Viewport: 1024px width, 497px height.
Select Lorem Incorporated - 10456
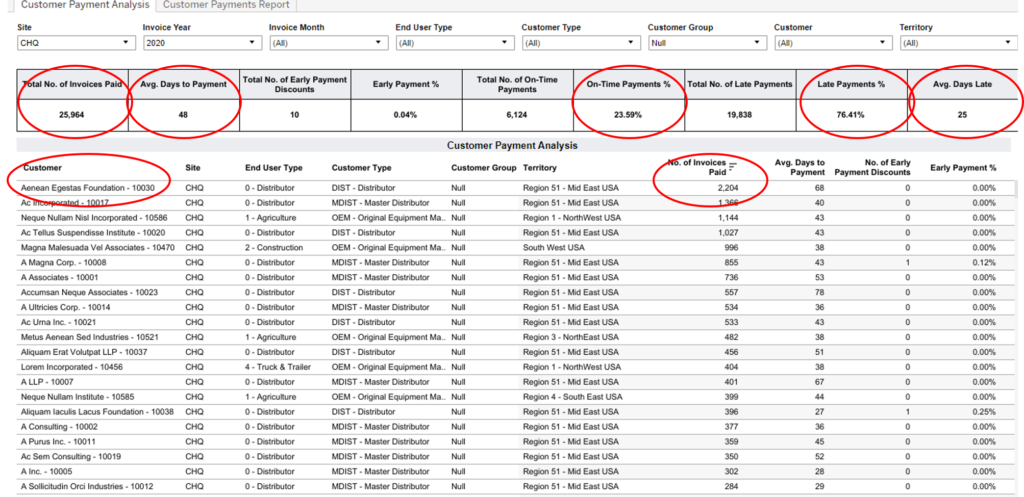(x=72, y=367)
